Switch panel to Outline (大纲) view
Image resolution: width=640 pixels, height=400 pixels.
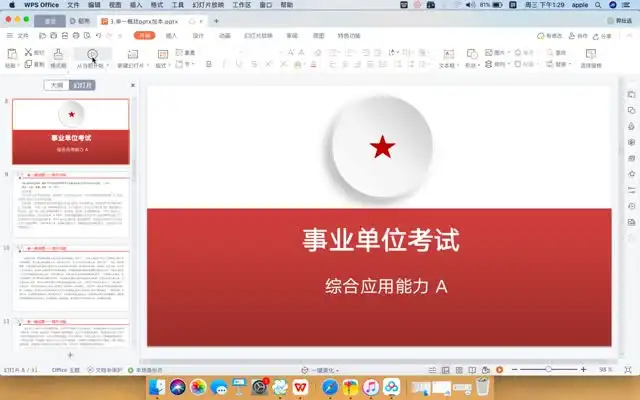(x=59, y=85)
